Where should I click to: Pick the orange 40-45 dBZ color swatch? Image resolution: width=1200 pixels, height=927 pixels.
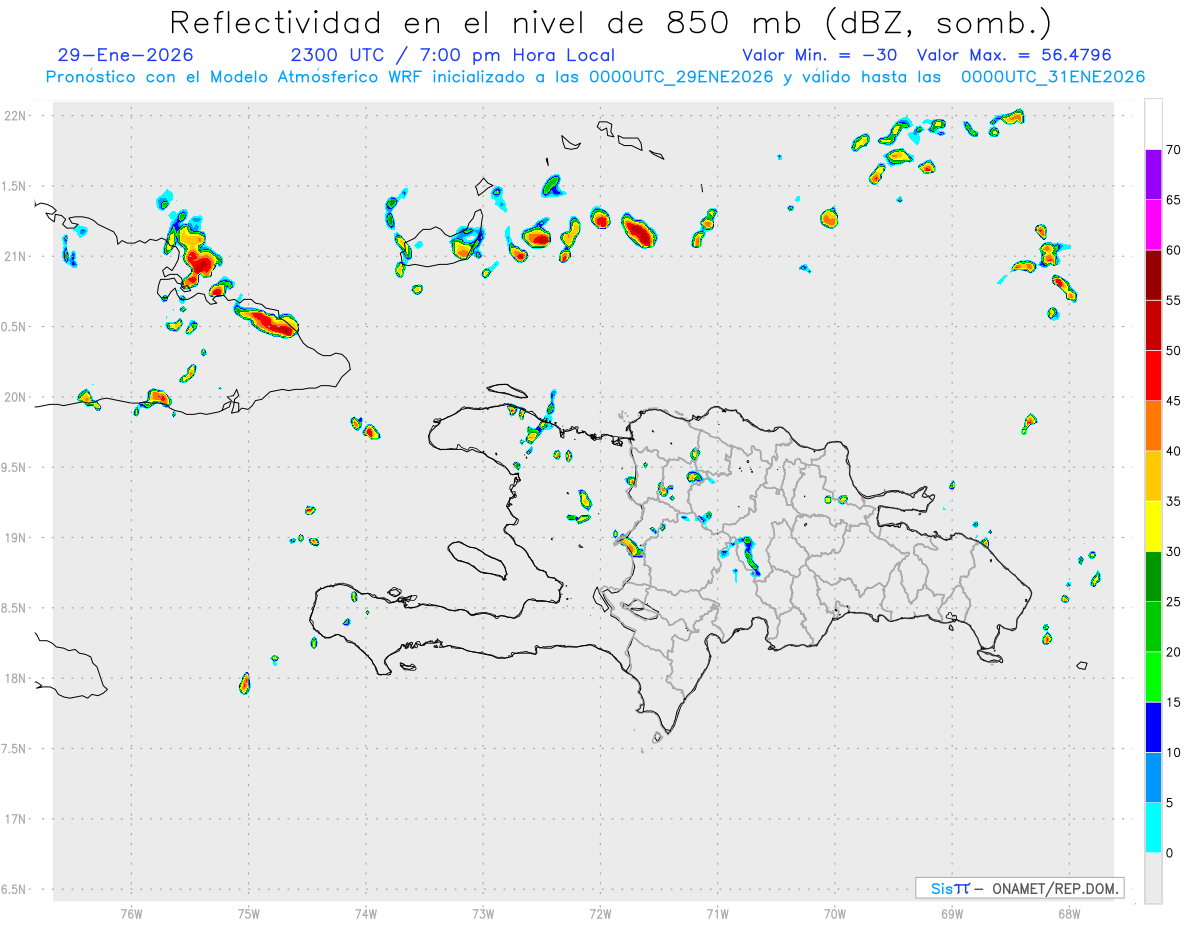1153,426
